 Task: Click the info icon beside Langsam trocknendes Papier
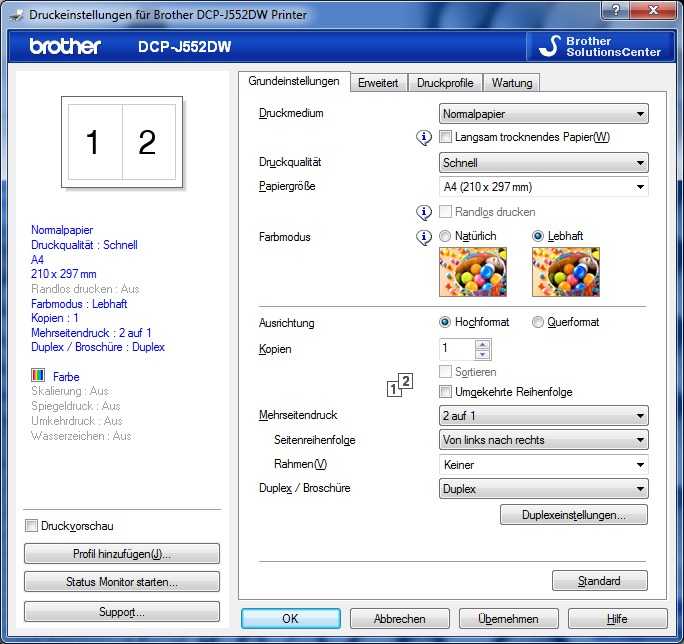click(x=424, y=137)
